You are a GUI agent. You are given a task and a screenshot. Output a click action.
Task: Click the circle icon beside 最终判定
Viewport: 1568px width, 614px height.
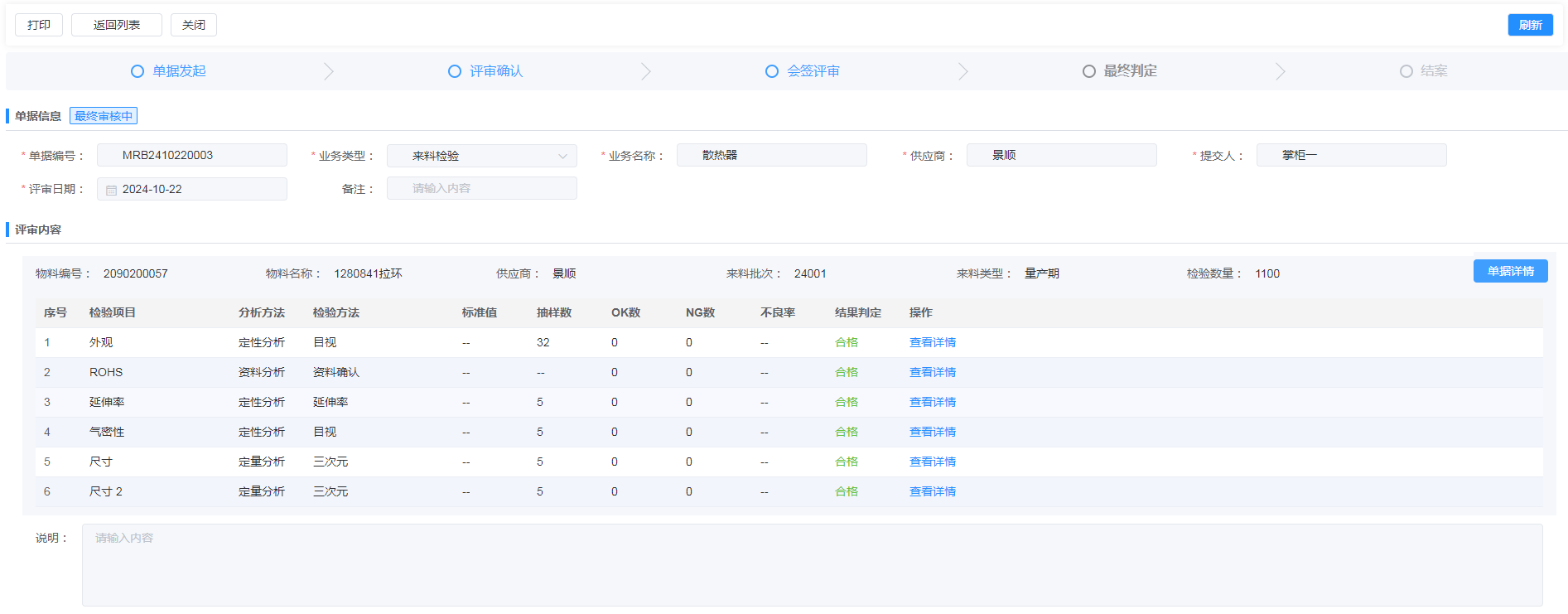1089,71
